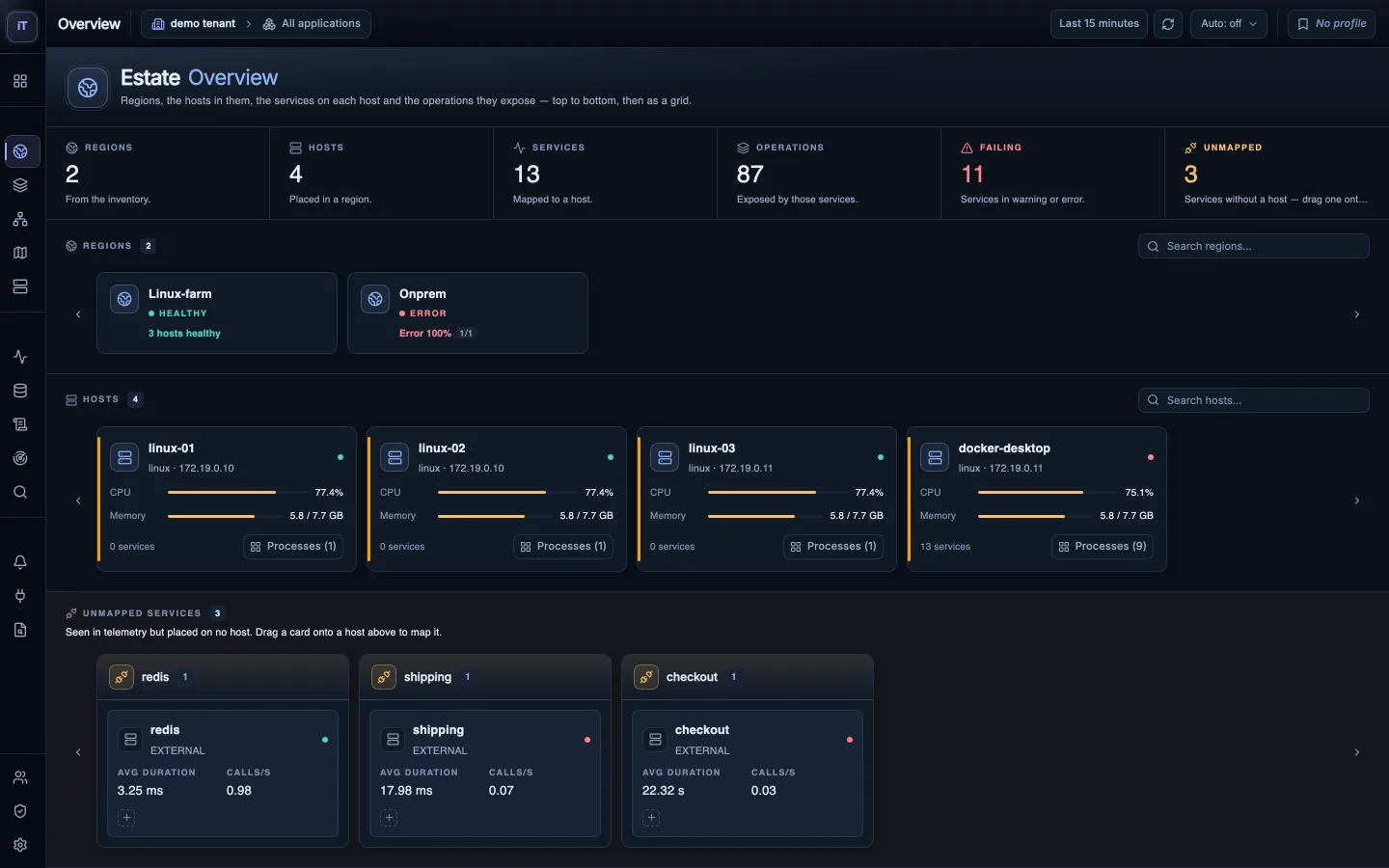Viewport: 1389px width, 868px height.
Task: Select All applications breadcrumb
Action: point(312,24)
